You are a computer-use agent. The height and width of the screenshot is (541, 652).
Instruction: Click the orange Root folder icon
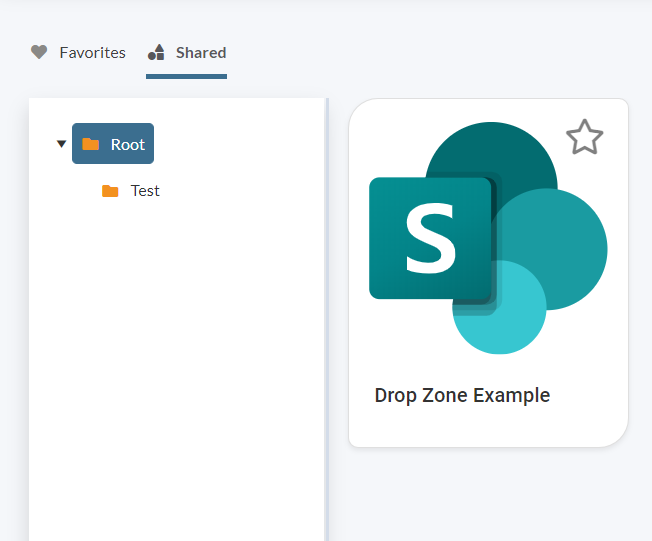[91, 144]
